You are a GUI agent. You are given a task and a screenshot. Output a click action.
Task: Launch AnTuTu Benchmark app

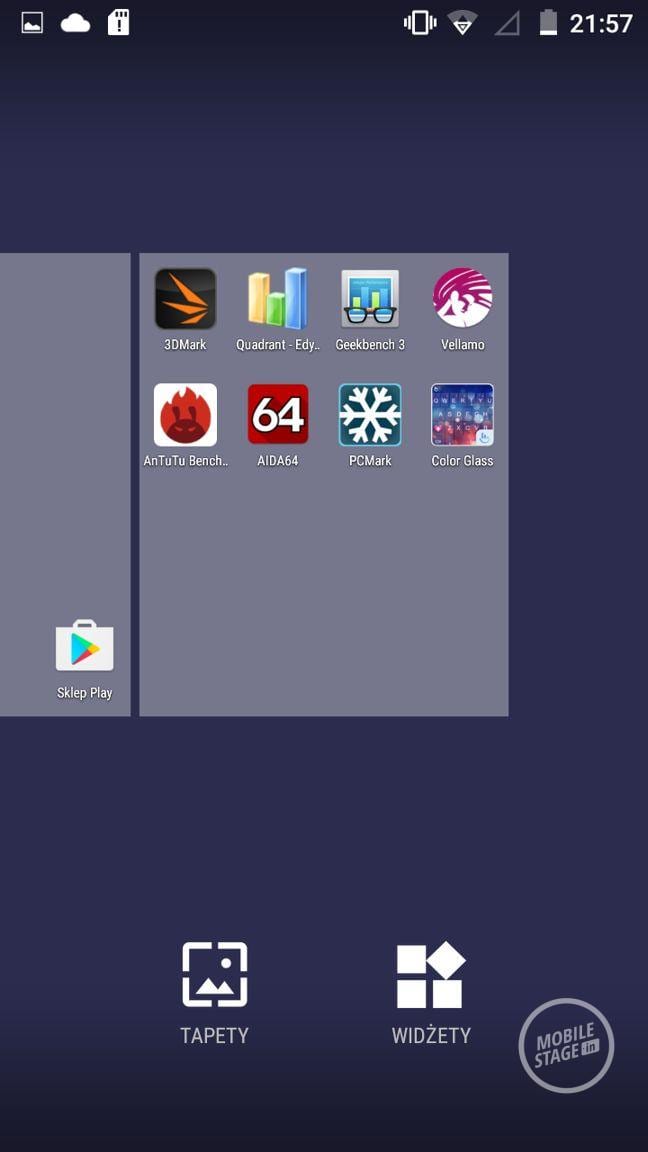pyautogui.click(x=185, y=415)
